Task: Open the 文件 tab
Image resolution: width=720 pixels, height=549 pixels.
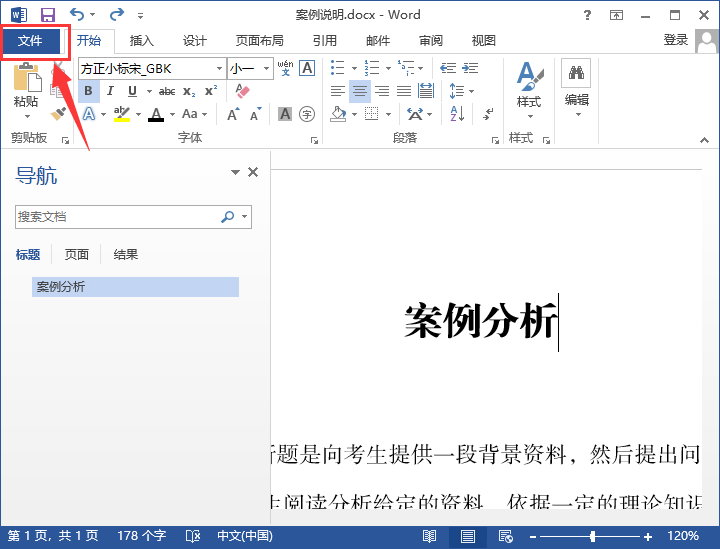Action: [x=30, y=41]
